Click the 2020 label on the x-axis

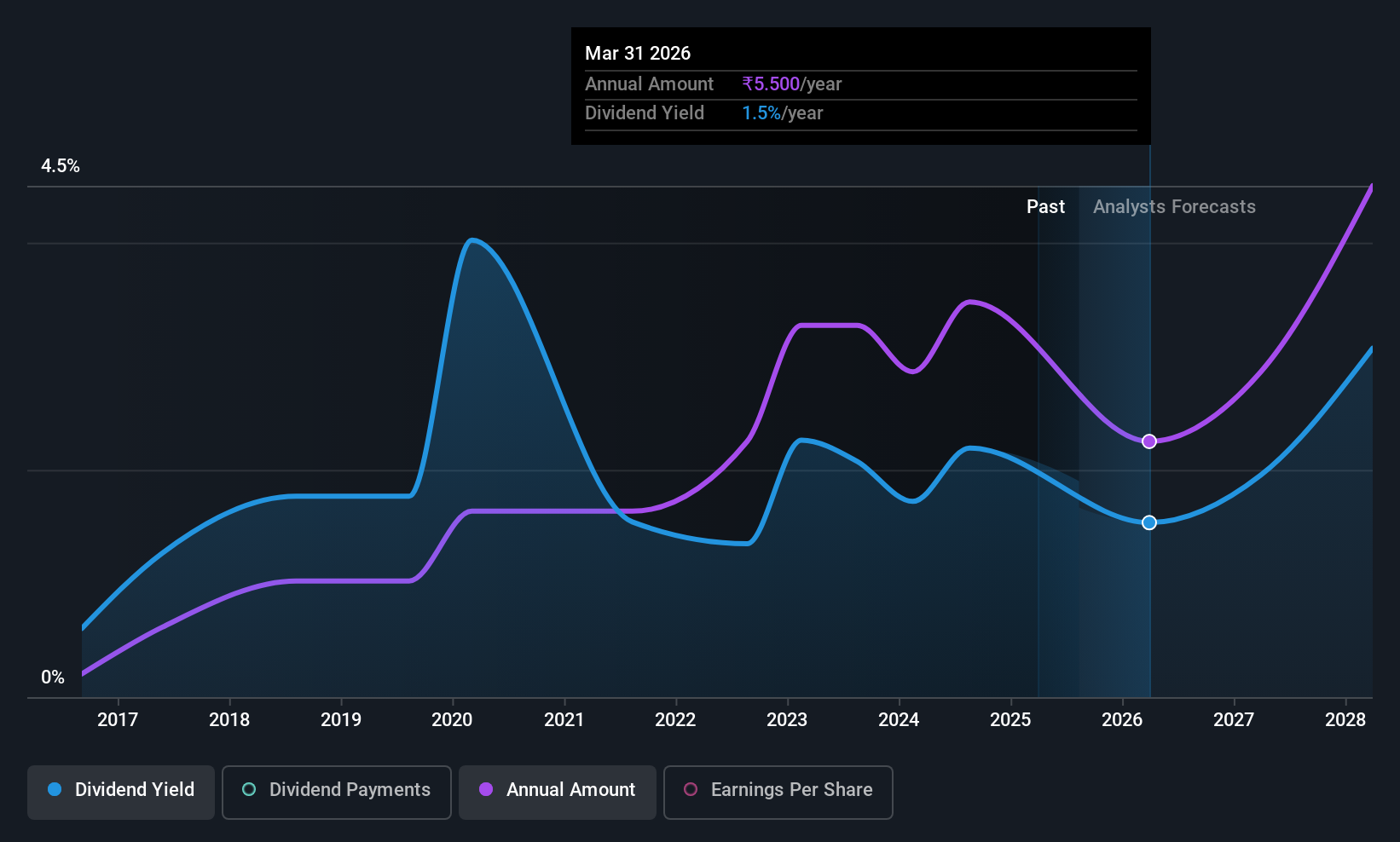tap(452, 719)
